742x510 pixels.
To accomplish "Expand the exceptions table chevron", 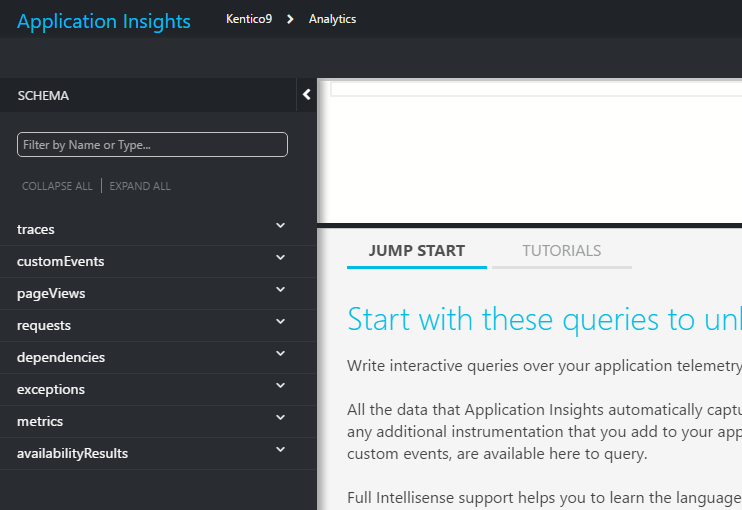I will pos(281,386).
